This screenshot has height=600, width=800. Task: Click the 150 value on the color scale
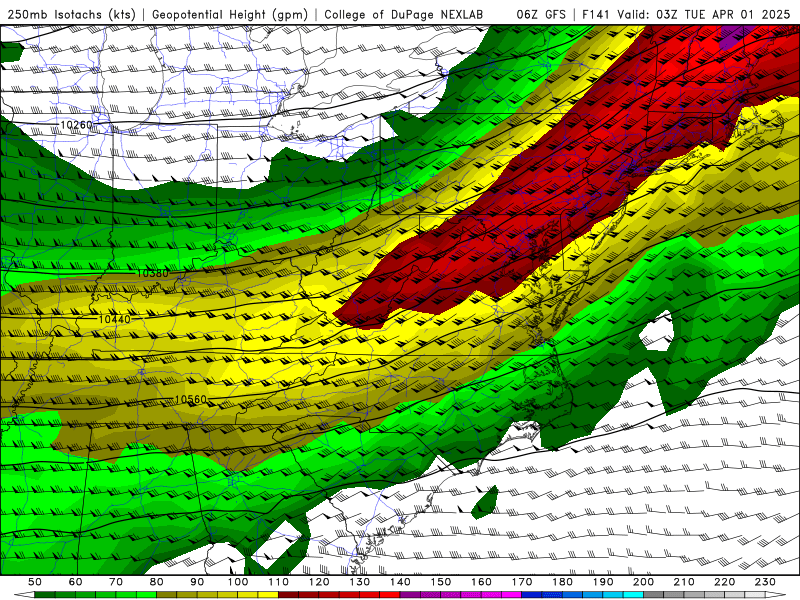click(440, 582)
